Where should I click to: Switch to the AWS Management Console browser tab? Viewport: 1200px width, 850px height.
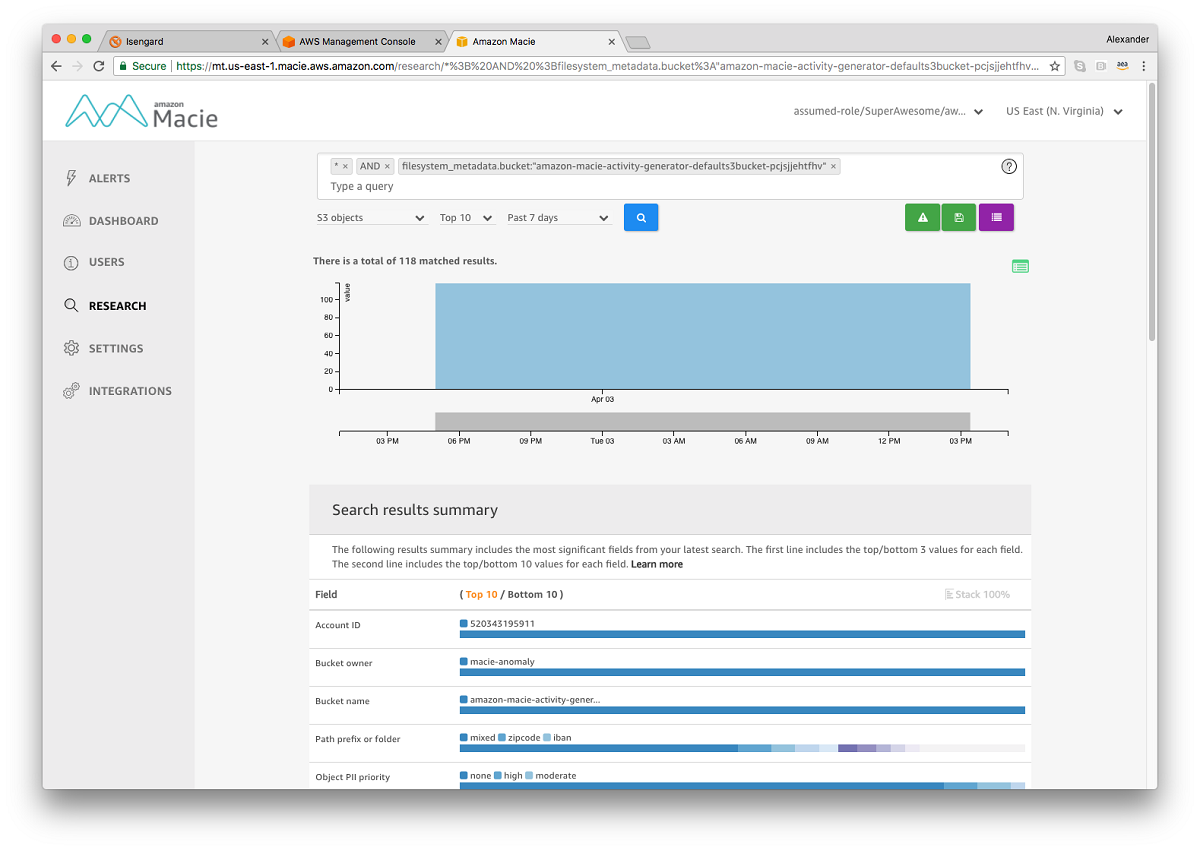pos(360,41)
